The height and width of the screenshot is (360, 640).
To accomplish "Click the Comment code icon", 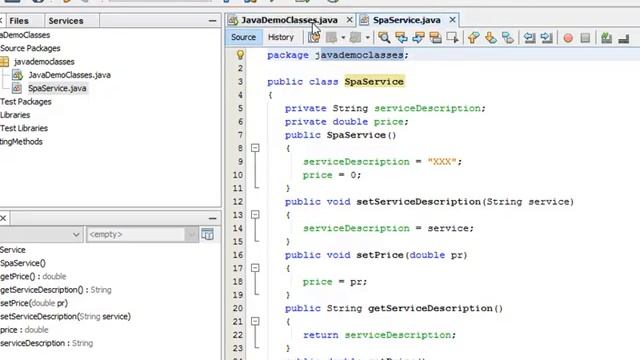I will pos(607,38).
